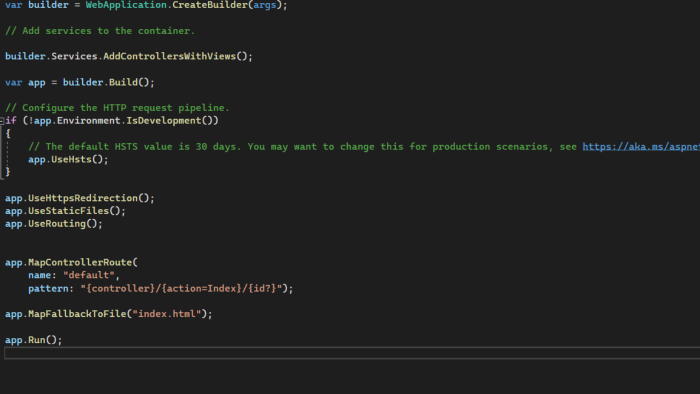Click the "Configure the HTTP request pipeline" comment
This screenshot has height=394, width=700.
pyautogui.click(x=117, y=108)
